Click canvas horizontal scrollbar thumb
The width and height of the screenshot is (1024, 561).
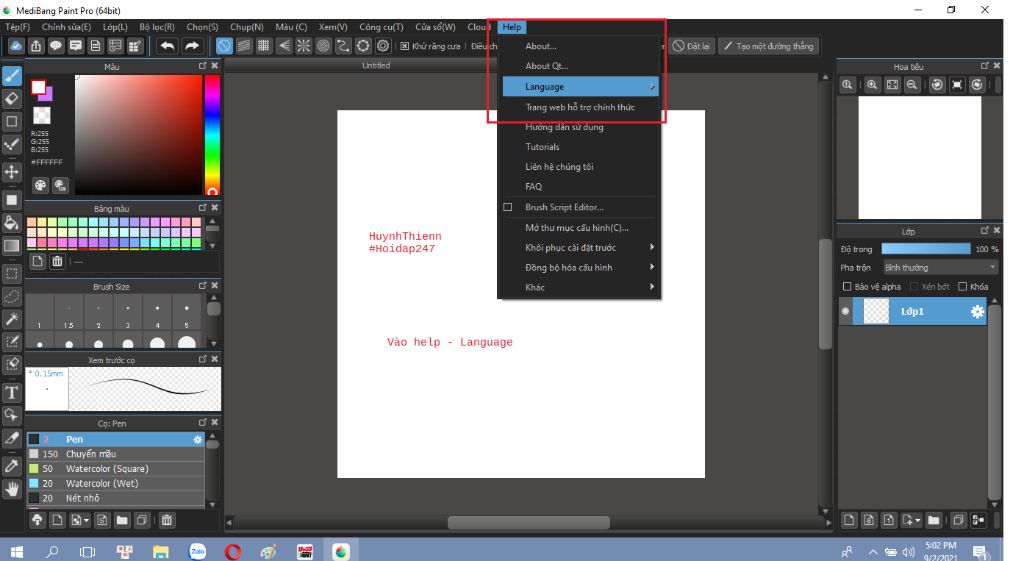[x=528, y=522]
